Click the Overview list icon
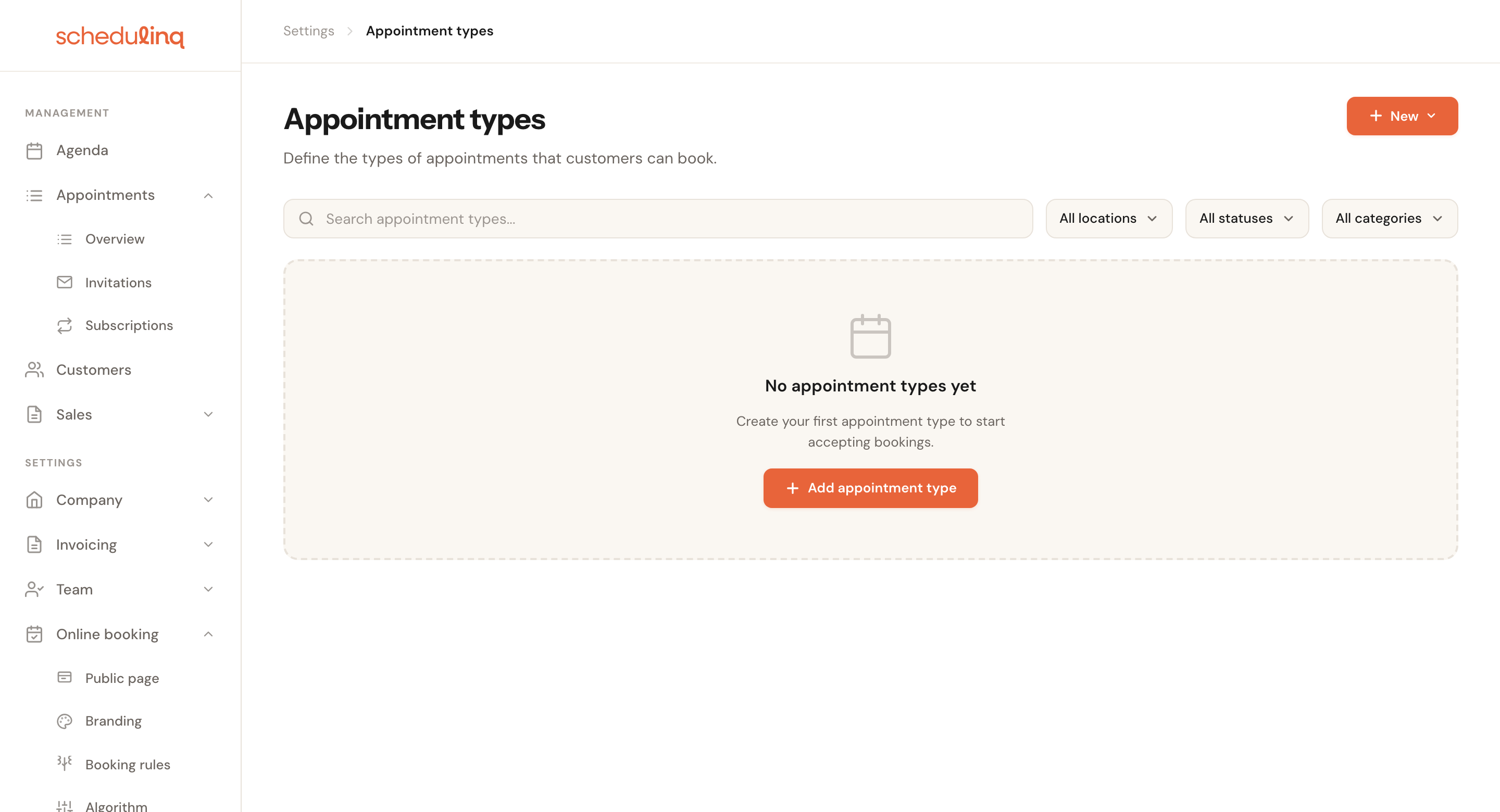Screen dimensions: 1500x812 (65, 239)
